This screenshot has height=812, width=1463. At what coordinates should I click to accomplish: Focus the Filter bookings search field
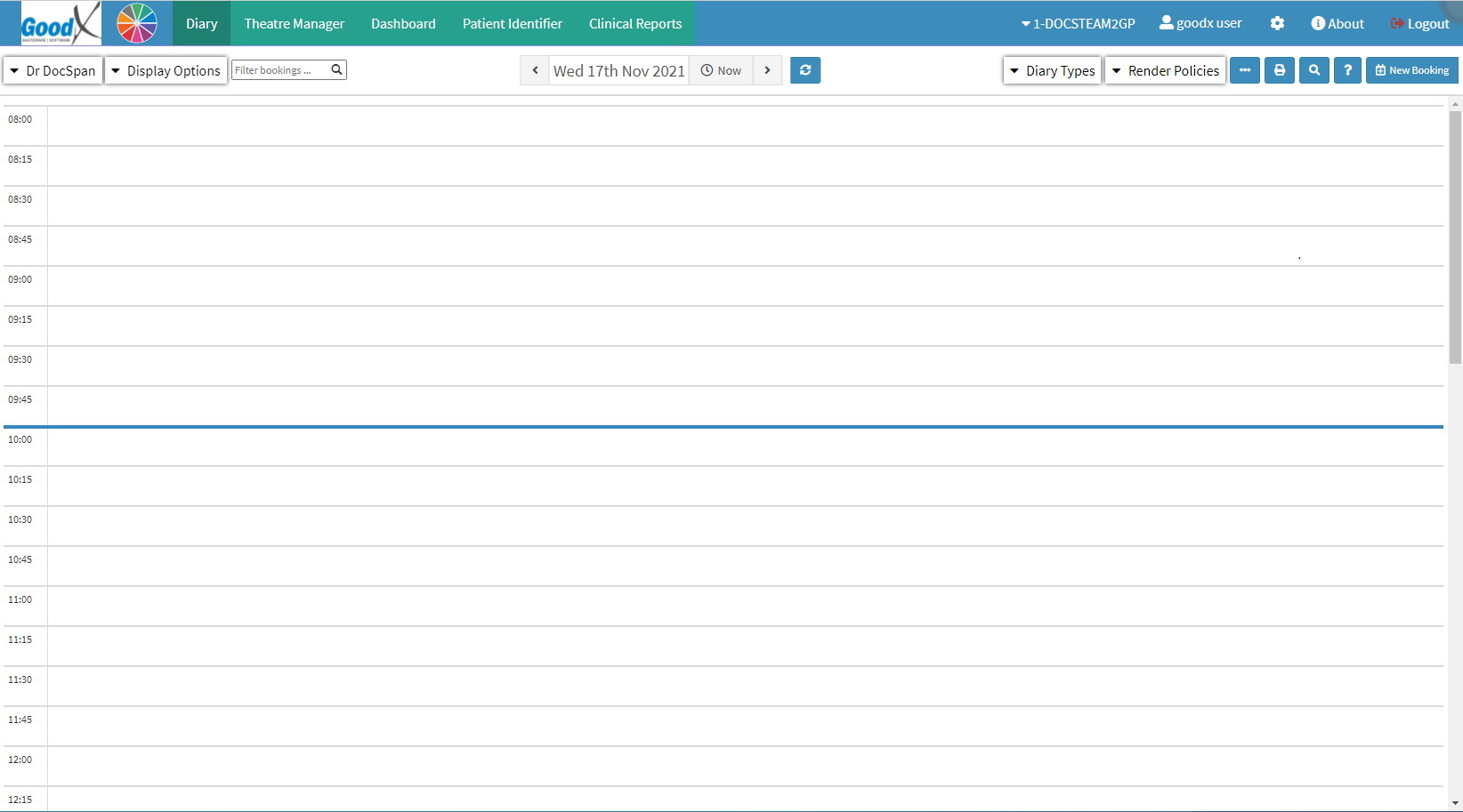click(280, 70)
